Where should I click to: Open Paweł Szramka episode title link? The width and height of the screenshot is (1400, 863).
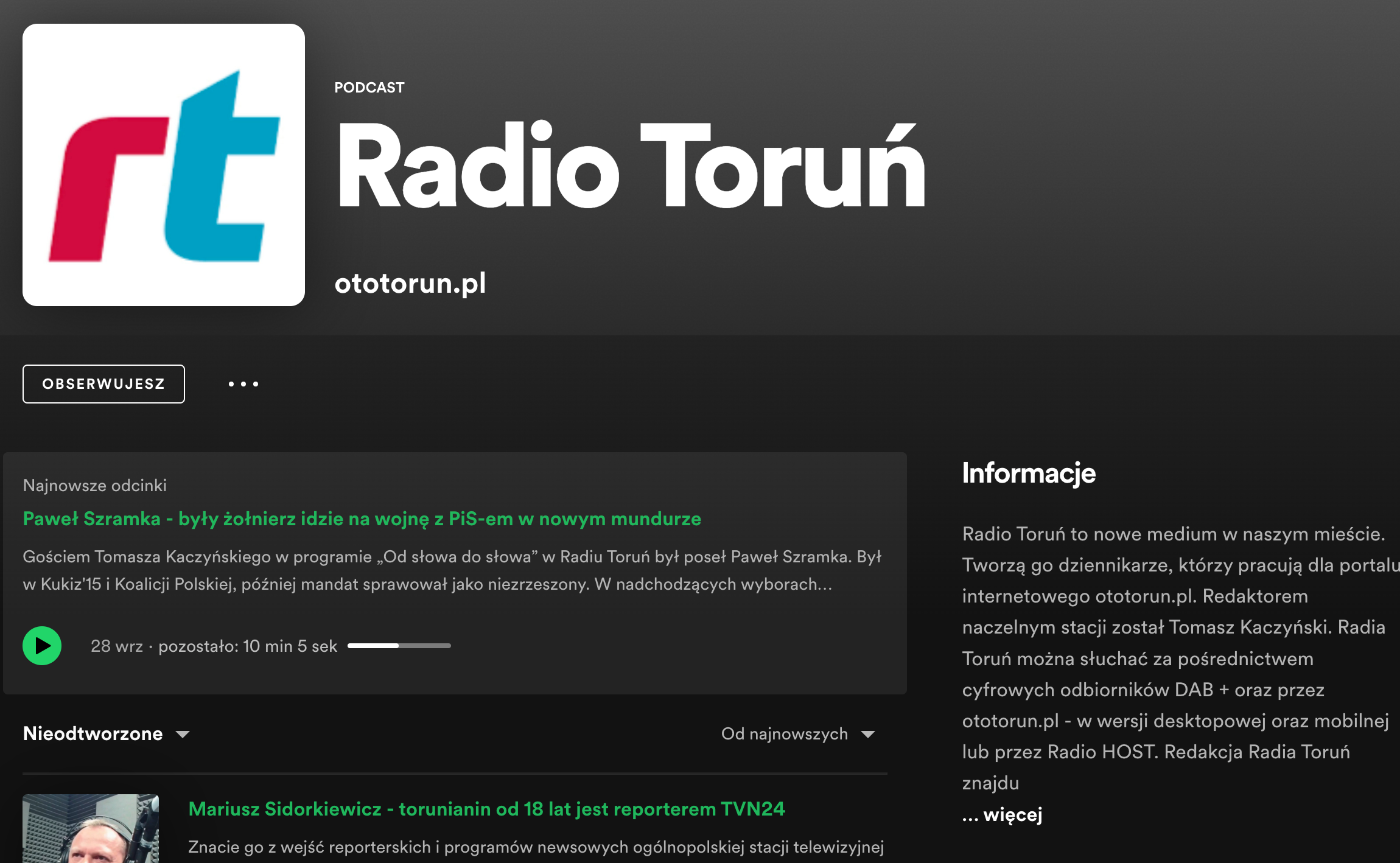tap(362, 519)
